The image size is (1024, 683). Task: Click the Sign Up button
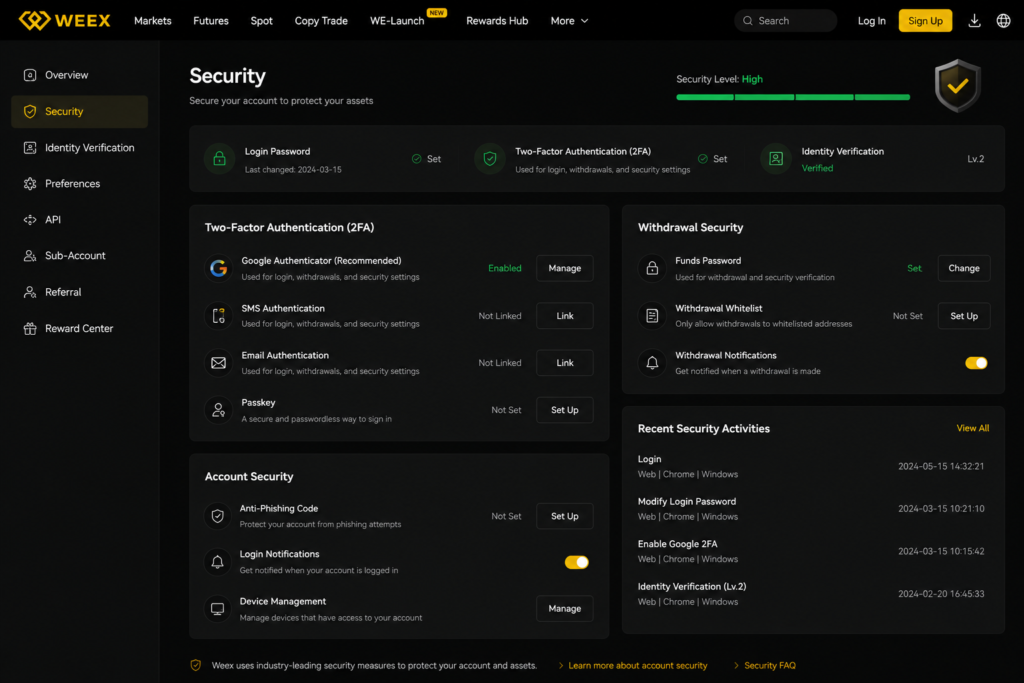click(x=925, y=21)
